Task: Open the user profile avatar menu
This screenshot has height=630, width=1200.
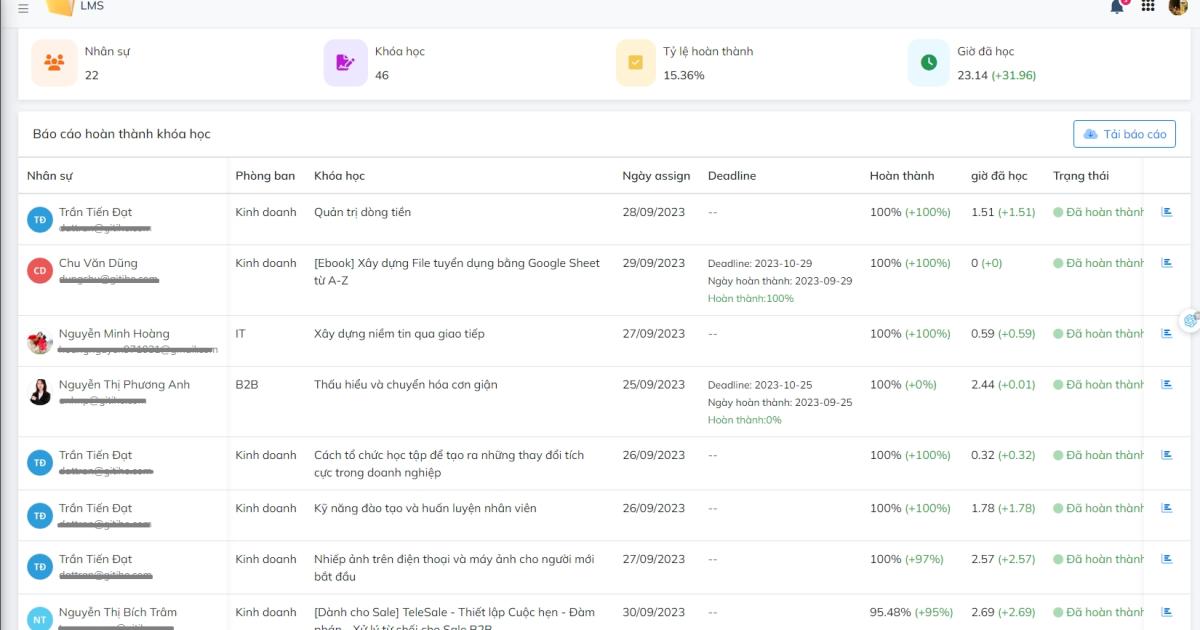Action: pyautogui.click(x=1178, y=7)
